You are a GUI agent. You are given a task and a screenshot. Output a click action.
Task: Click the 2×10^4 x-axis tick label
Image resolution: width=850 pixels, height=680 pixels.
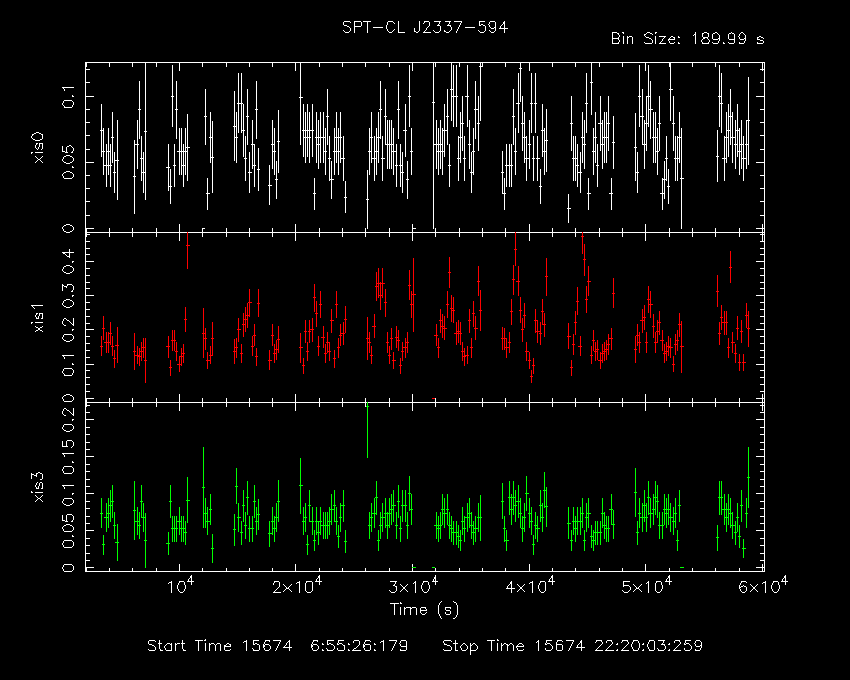click(x=297, y=586)
